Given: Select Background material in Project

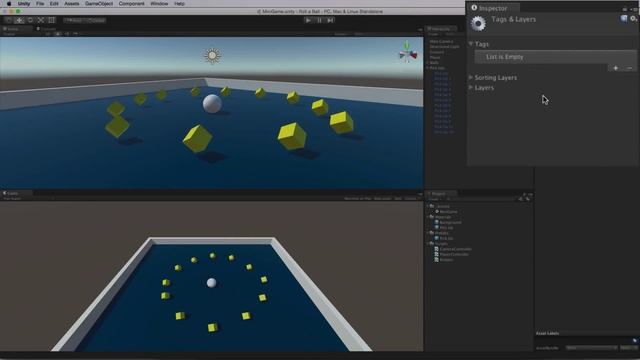Looking at the screenshot, I should (x=450, y=222).
